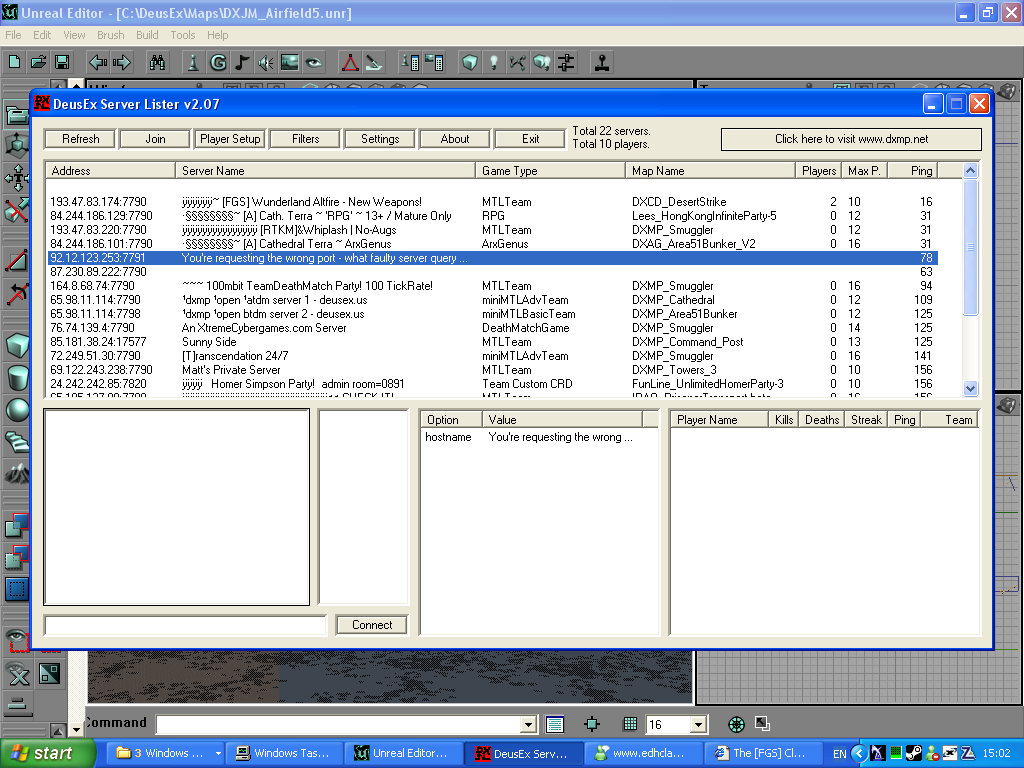Click the Refresh server list button
This screenshot has width=1024, height=768.
(80, 138)
